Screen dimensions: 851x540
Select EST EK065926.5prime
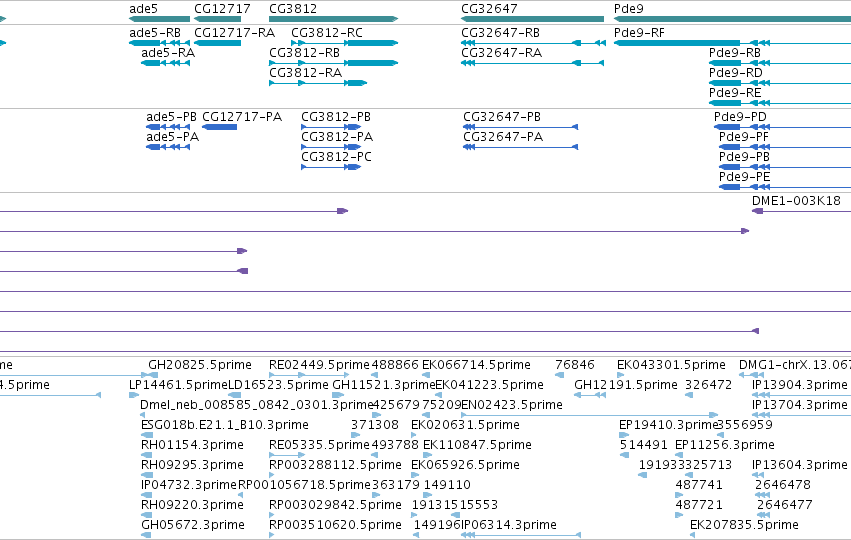tap(465, 465)
